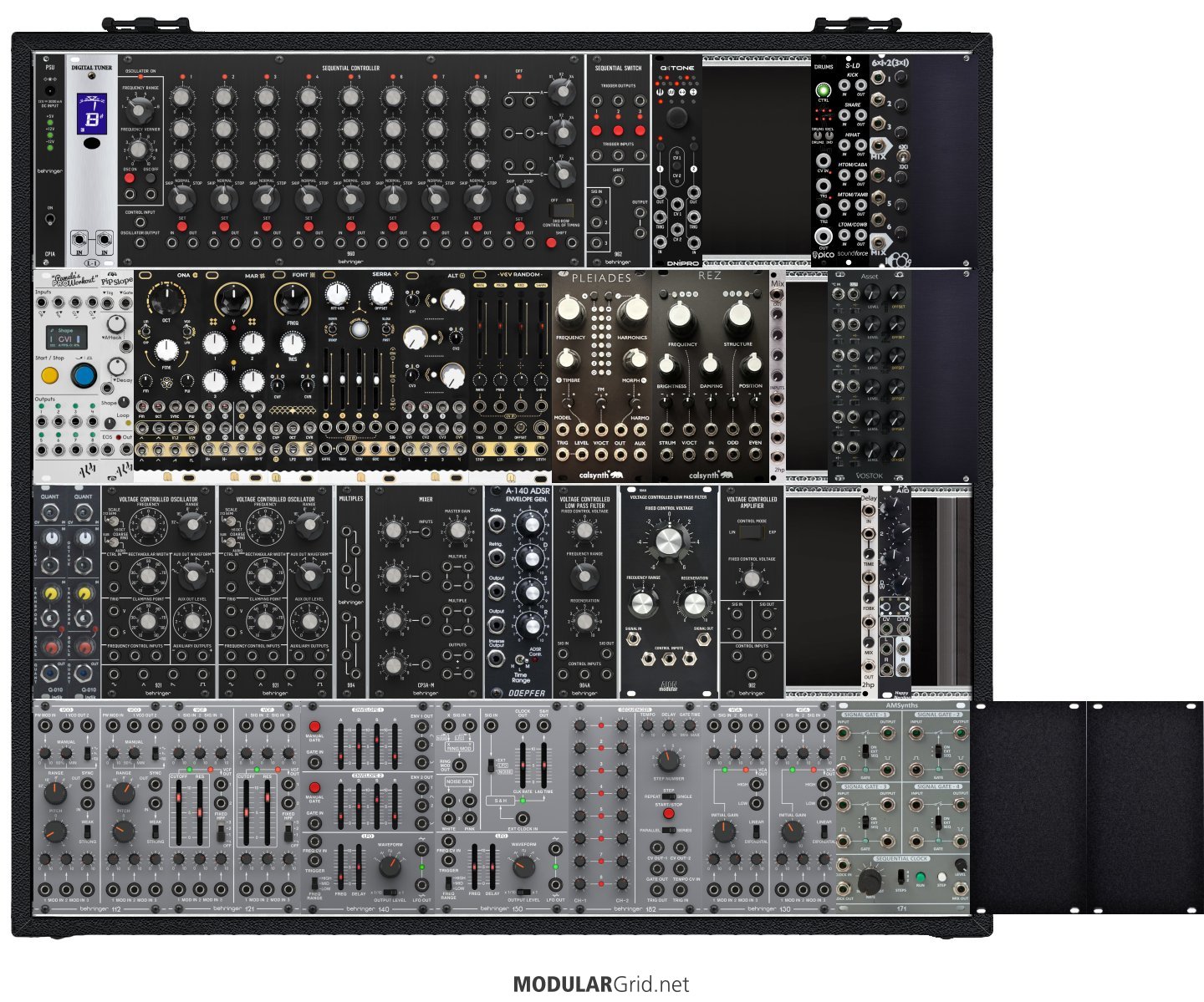Image resolution: width=1204 pixels, height=1002 pixels.
Task: Click the REZ POSITION knob
Action: click(751, 365)
